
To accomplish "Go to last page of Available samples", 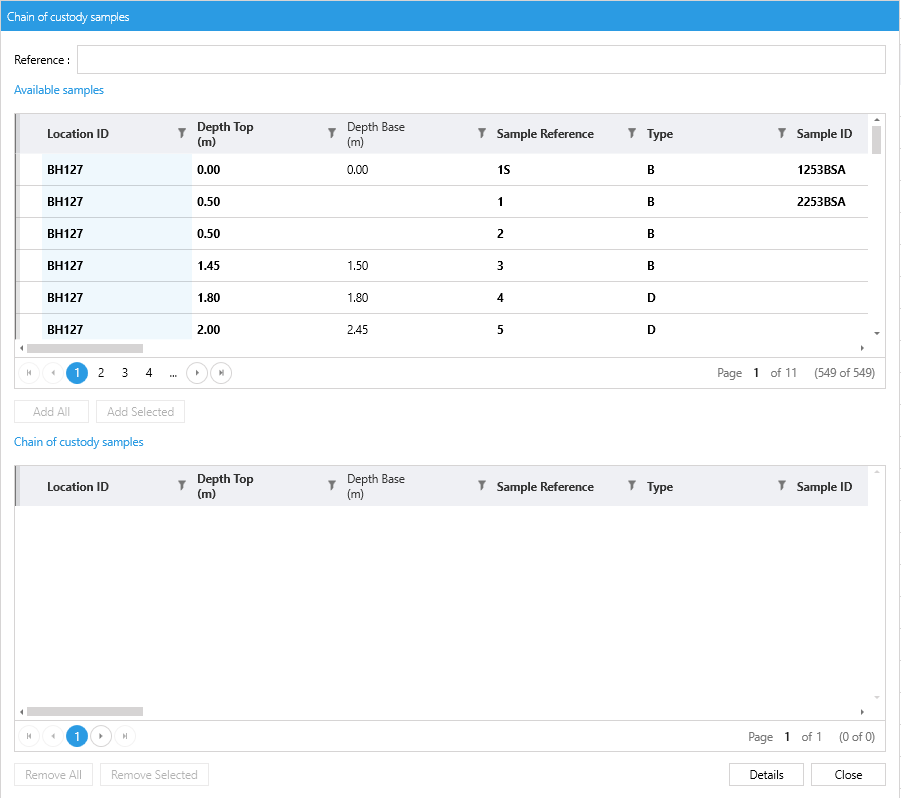I will click(221, 373).
